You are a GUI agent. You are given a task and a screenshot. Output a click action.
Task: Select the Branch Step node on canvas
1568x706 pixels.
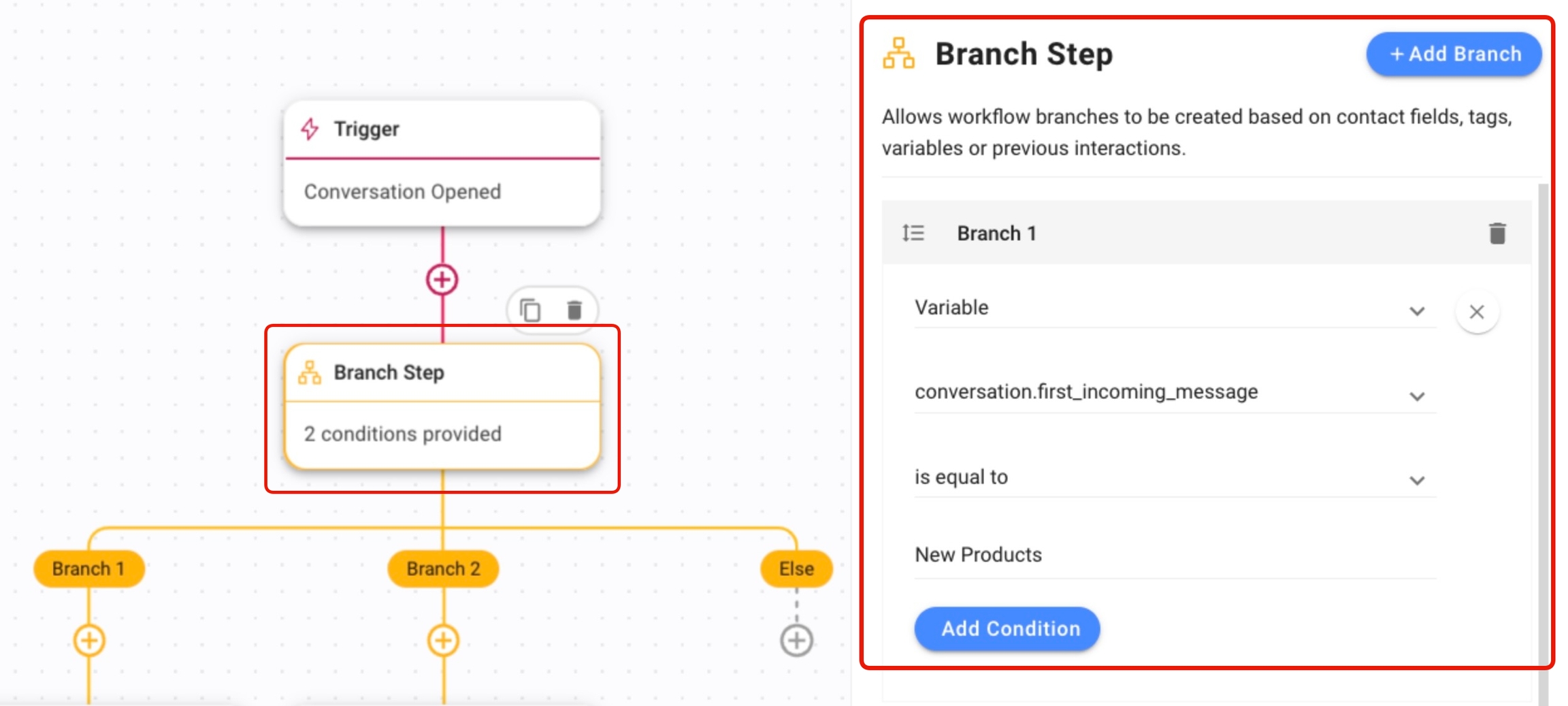pyautogui.click(x=442, y=406)
